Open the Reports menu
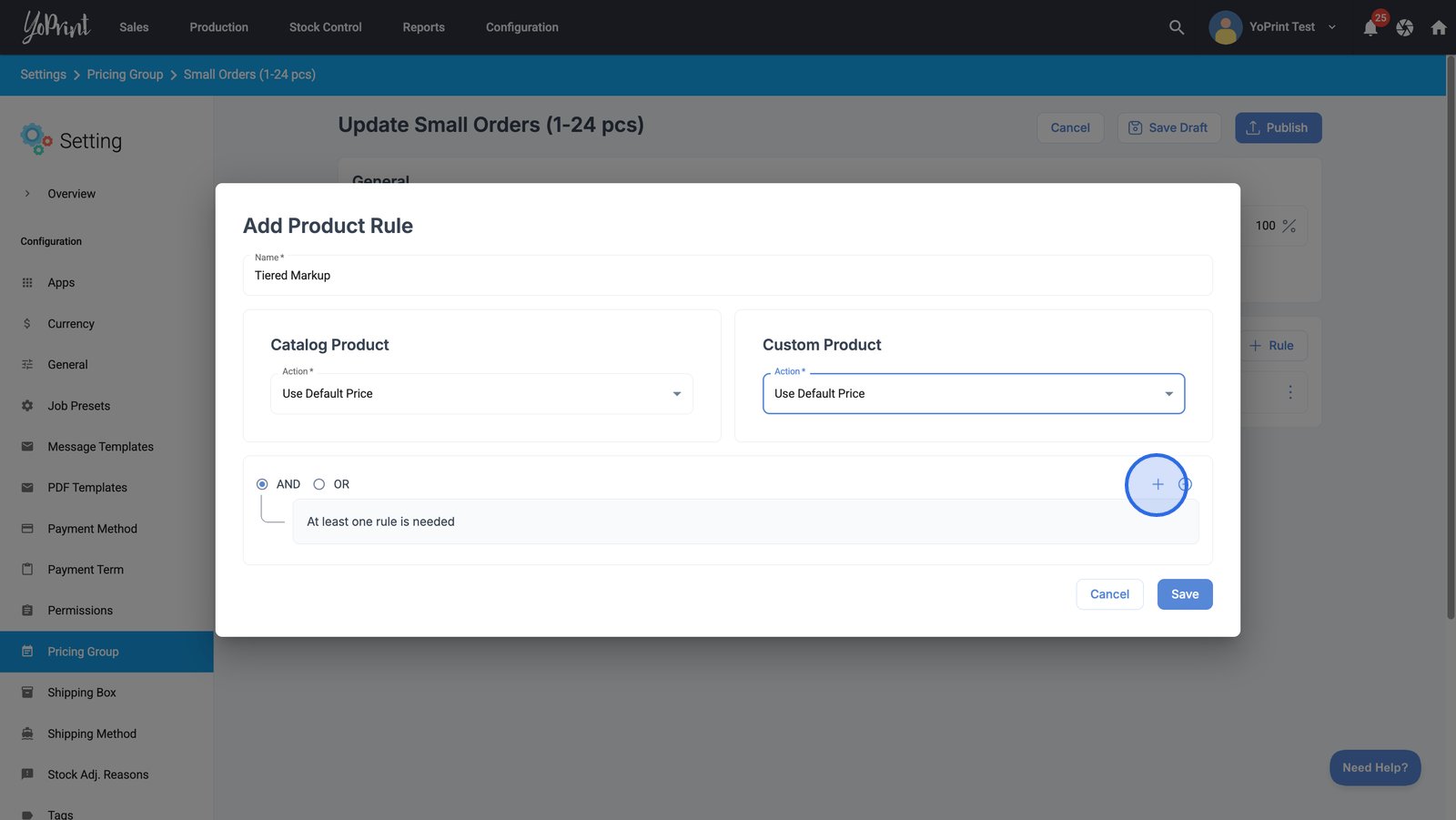This screenshot has height=820, width=1456. [x=423, y=27]
